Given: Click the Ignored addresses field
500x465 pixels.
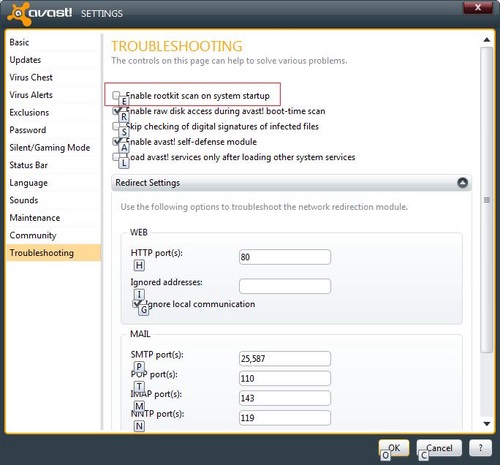Looking at the screenshot, I should click(285, 286).
